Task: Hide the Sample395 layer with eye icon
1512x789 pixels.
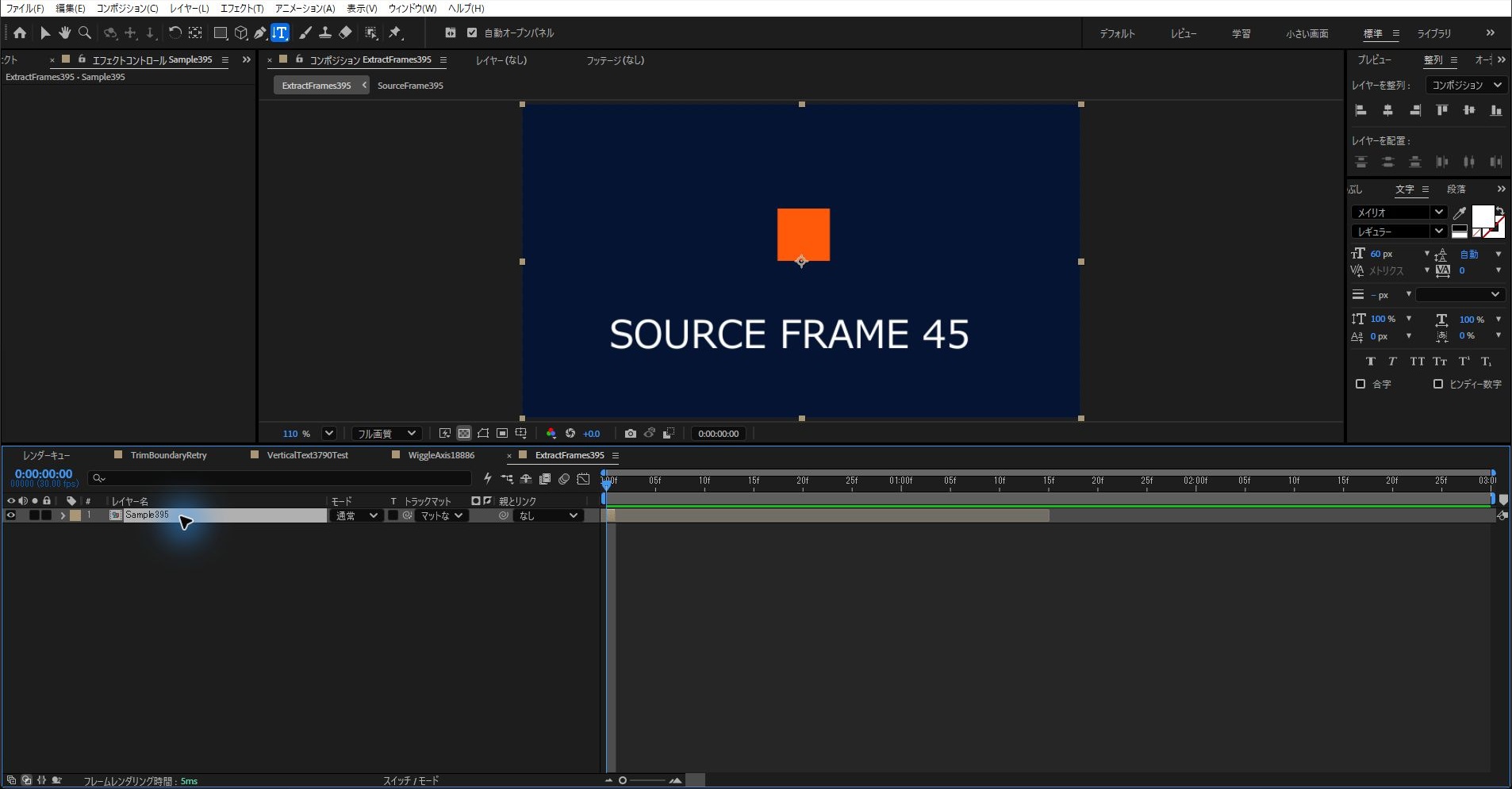Action: pos(11,515)
